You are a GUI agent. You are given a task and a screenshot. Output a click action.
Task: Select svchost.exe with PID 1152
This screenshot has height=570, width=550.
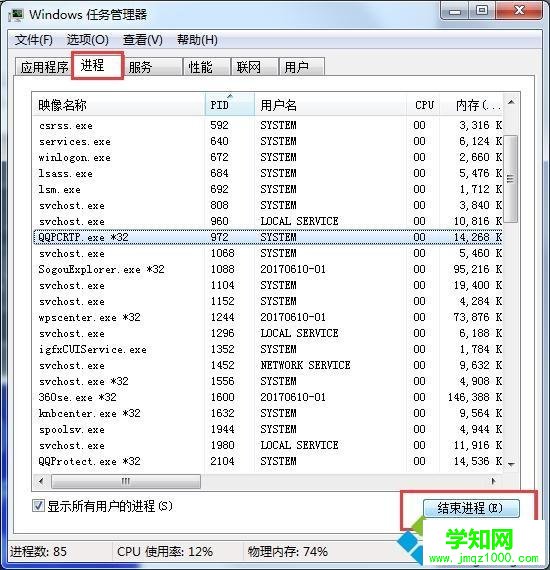click(268, 301)
